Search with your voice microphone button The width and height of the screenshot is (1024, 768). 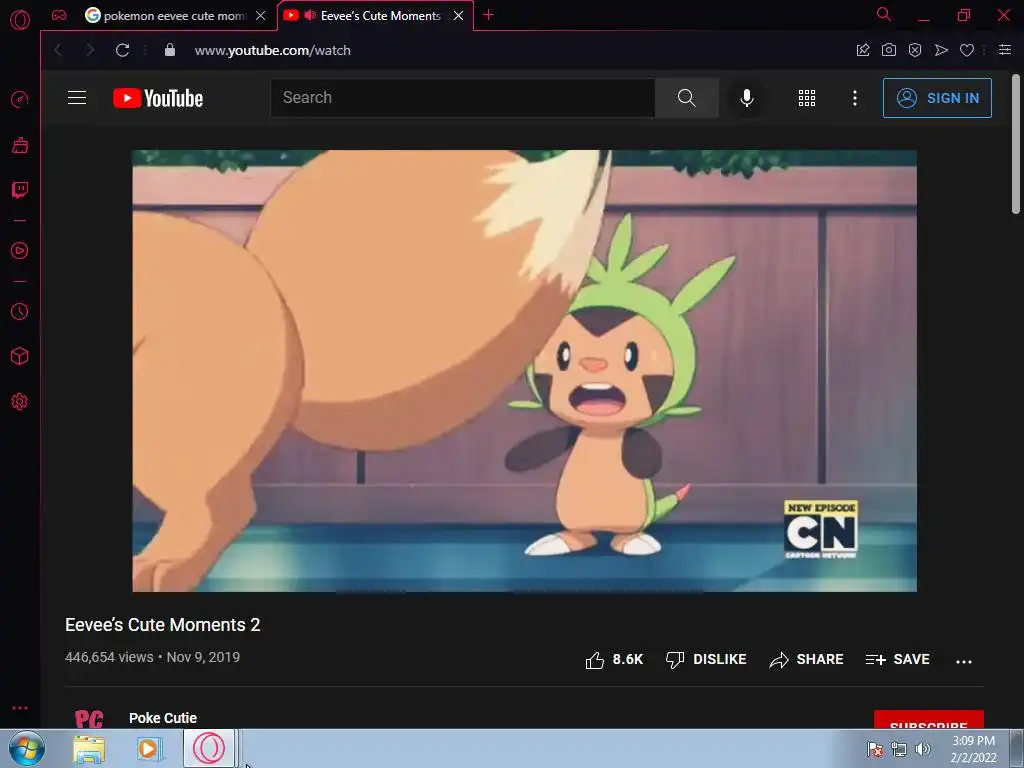[x=747, y=98]
